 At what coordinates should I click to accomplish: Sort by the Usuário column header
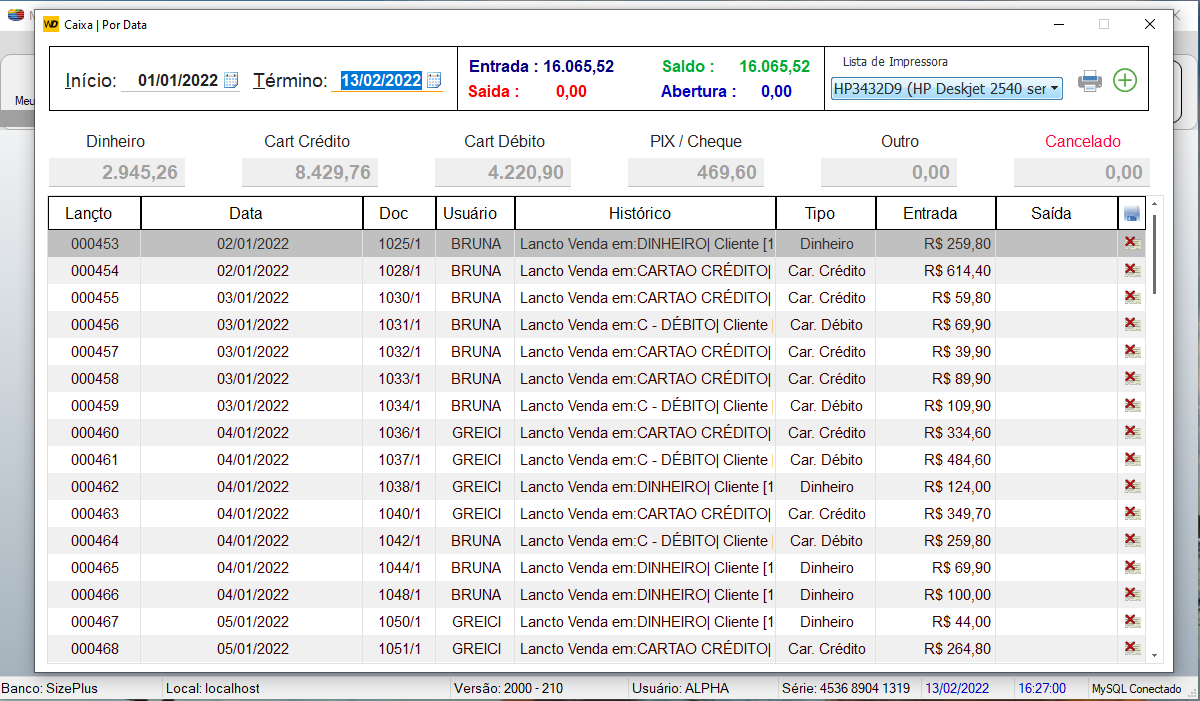(475, 213)
